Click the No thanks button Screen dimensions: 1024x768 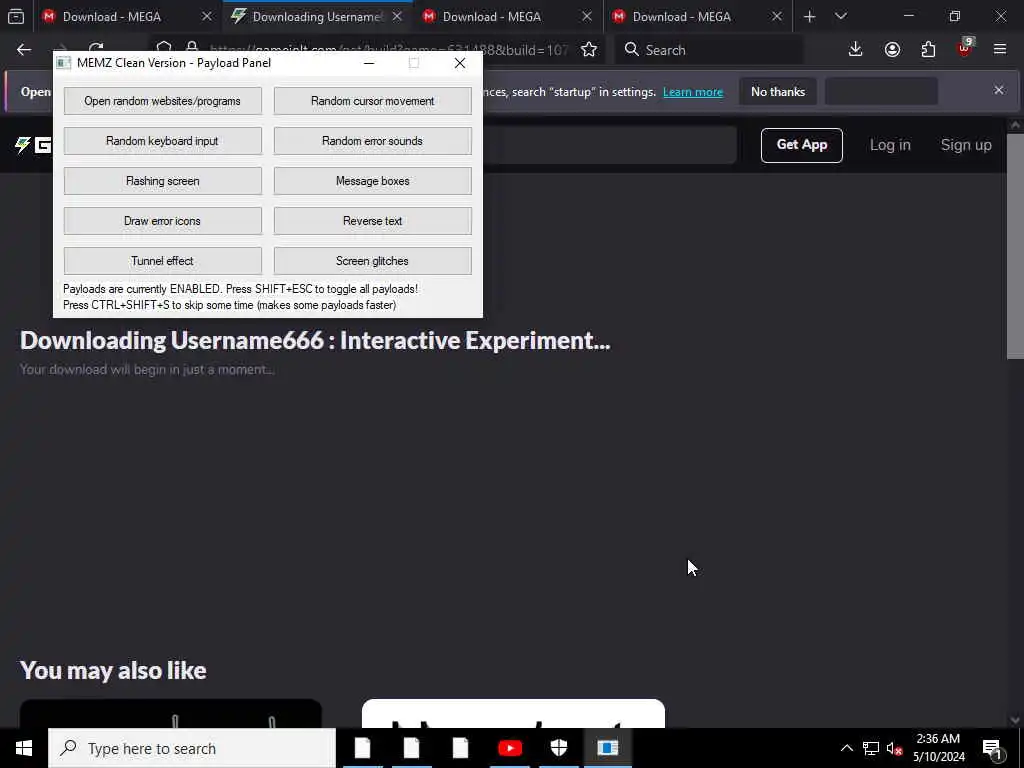click(x=778, y=92)
